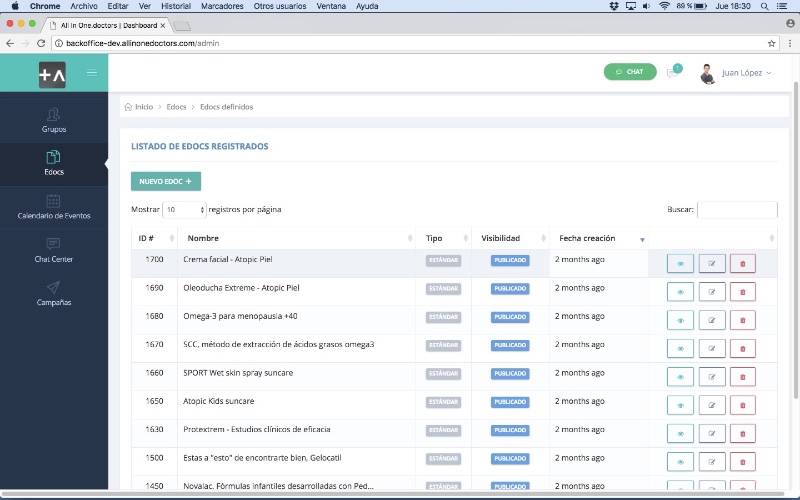
Task: View SCC método de extracción edoc
Action: click(x=680, y=348)
